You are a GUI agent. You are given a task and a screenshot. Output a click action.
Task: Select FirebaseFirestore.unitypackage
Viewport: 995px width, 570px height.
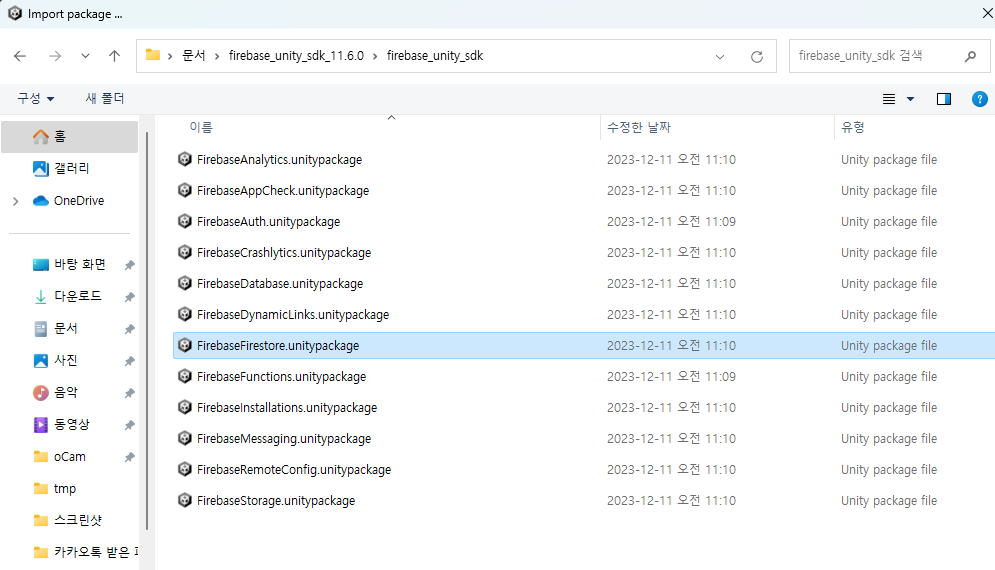[584, 345]
